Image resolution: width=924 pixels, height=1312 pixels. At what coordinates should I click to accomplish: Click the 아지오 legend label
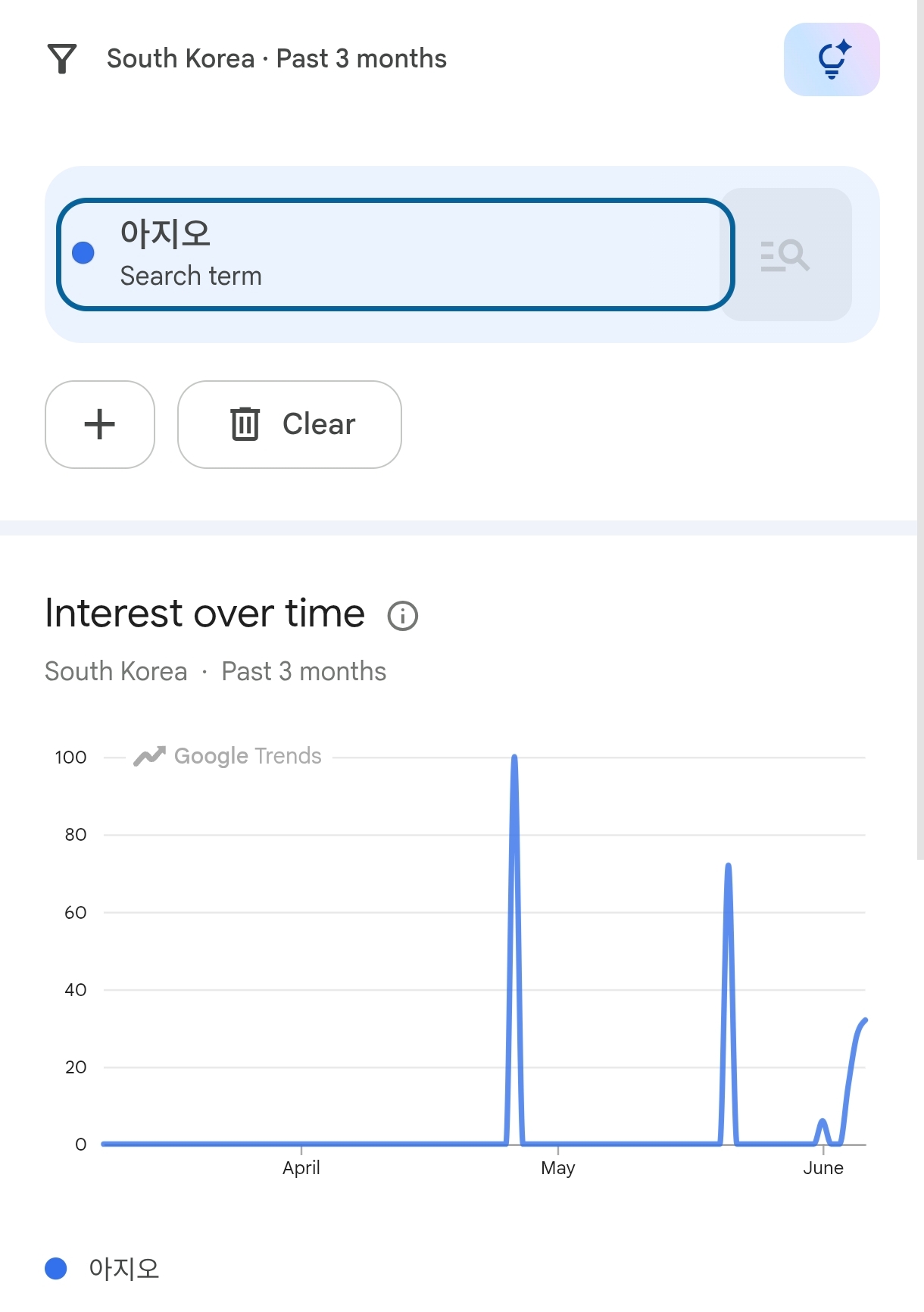coord(124,1268)
